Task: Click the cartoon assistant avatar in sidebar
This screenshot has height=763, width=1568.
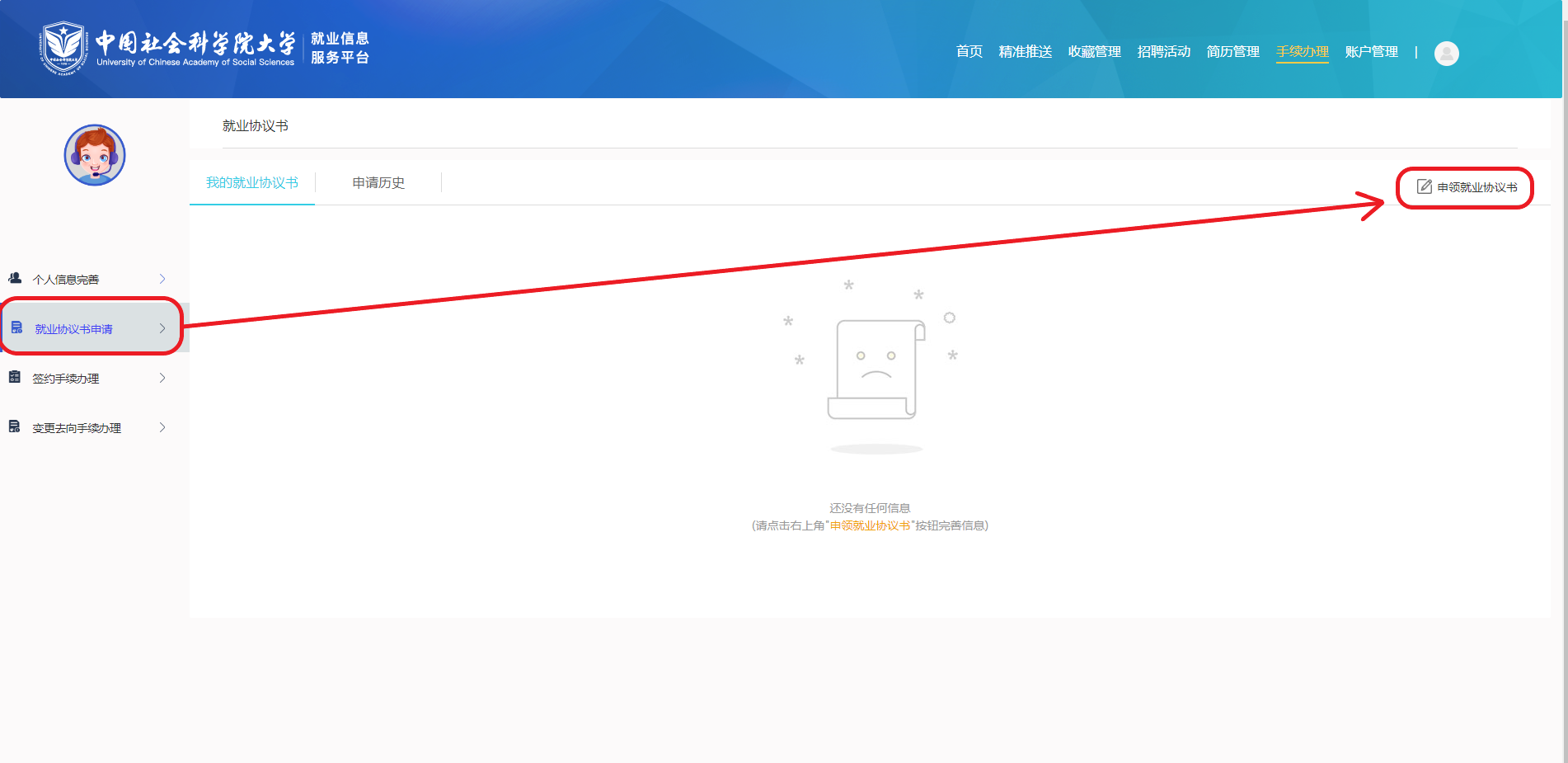Action: click(x=95, y=155)
